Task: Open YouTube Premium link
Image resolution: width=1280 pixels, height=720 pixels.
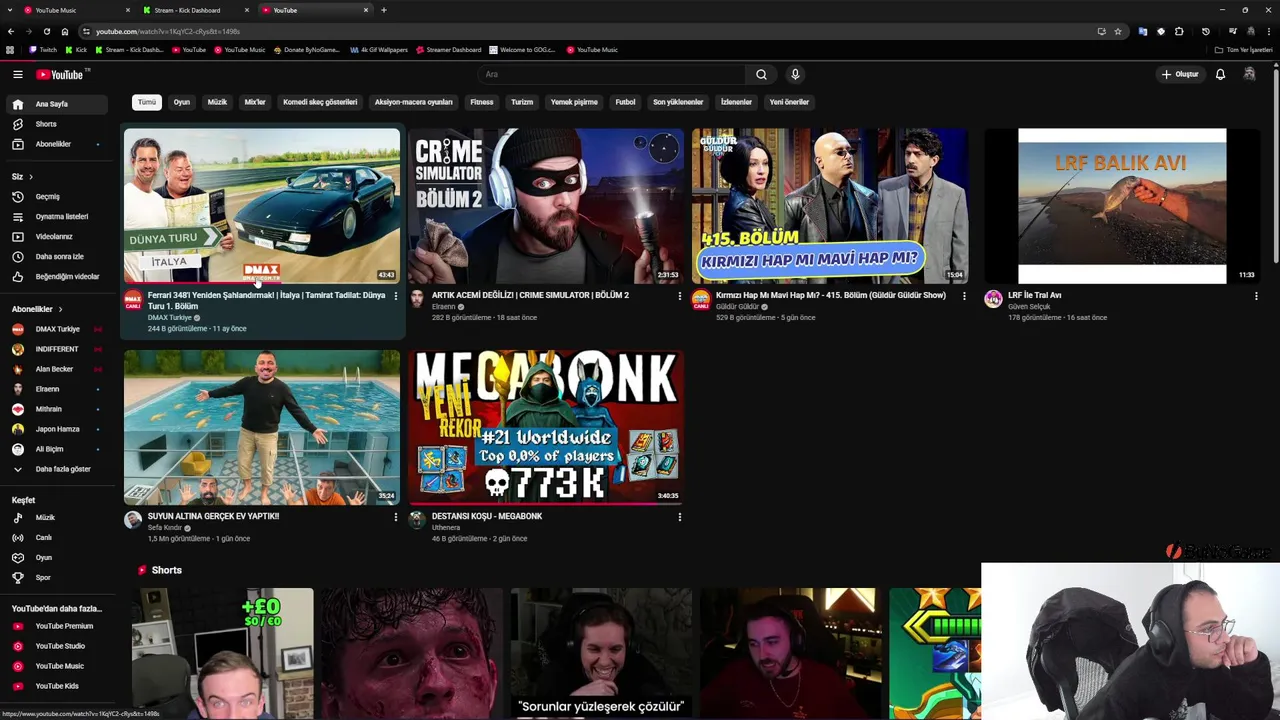Action: (57, 626)
